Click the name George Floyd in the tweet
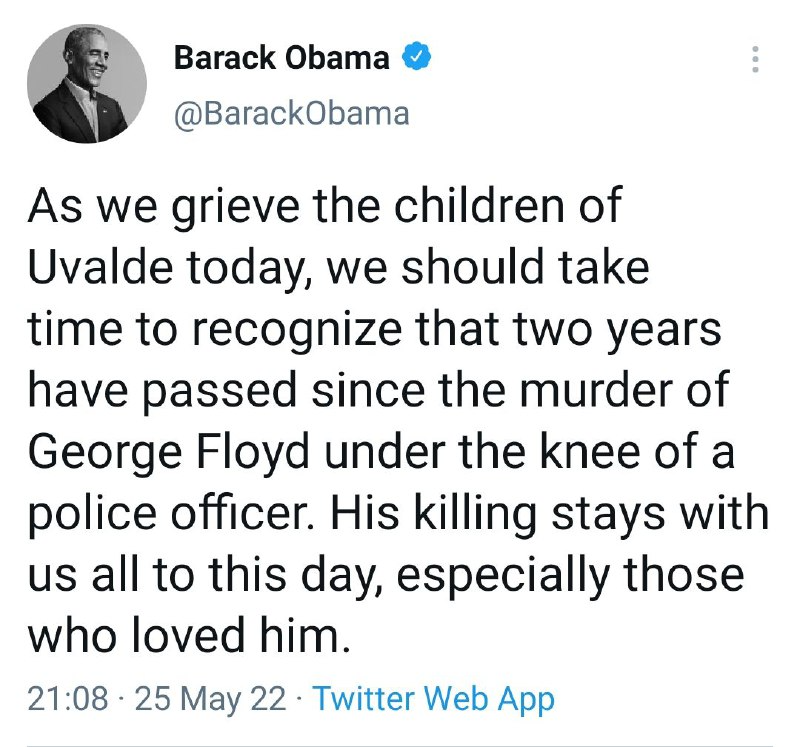The image size is (800, 747). click(169, 452)
